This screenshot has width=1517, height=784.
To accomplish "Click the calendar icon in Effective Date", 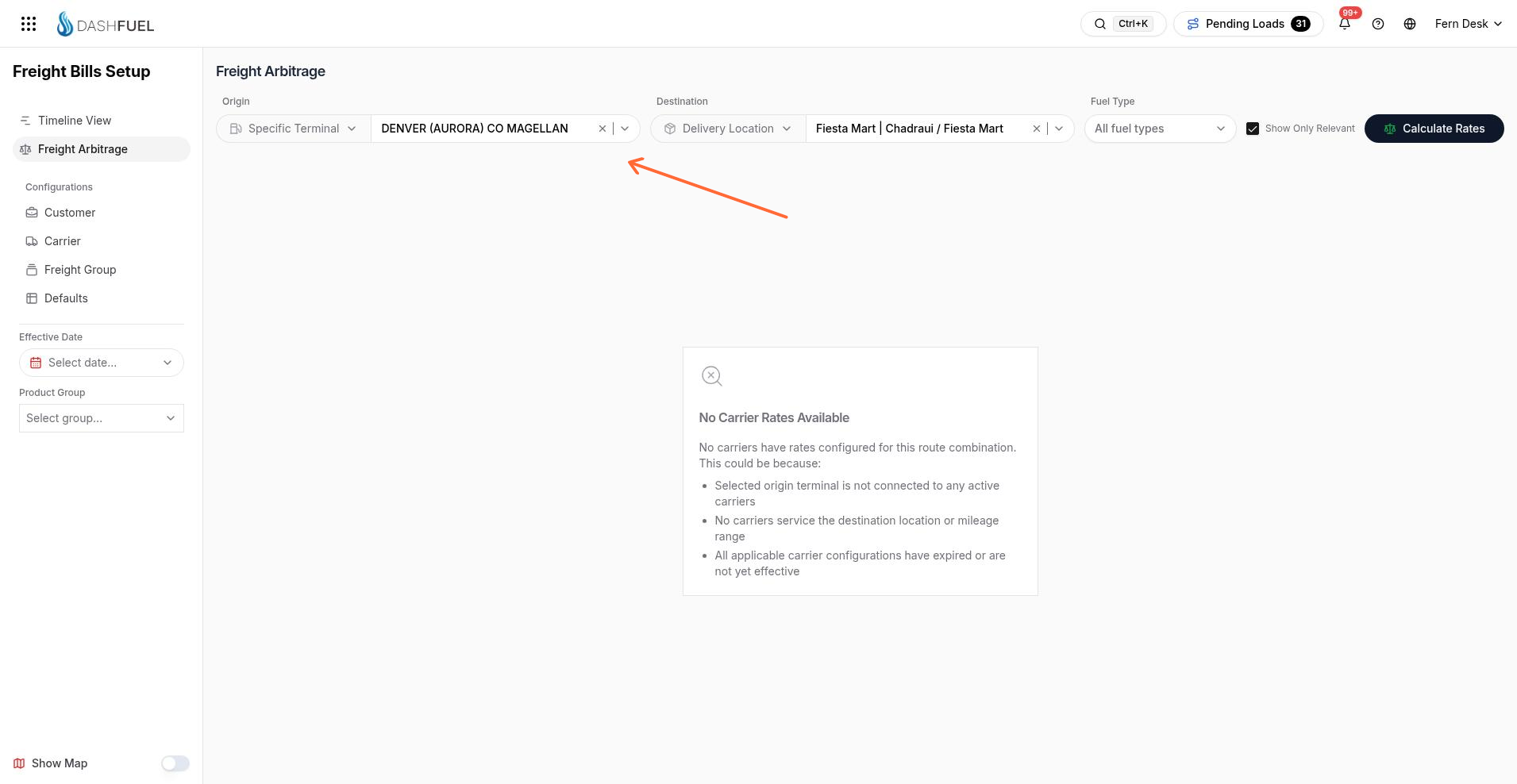I will coord(36,363).
